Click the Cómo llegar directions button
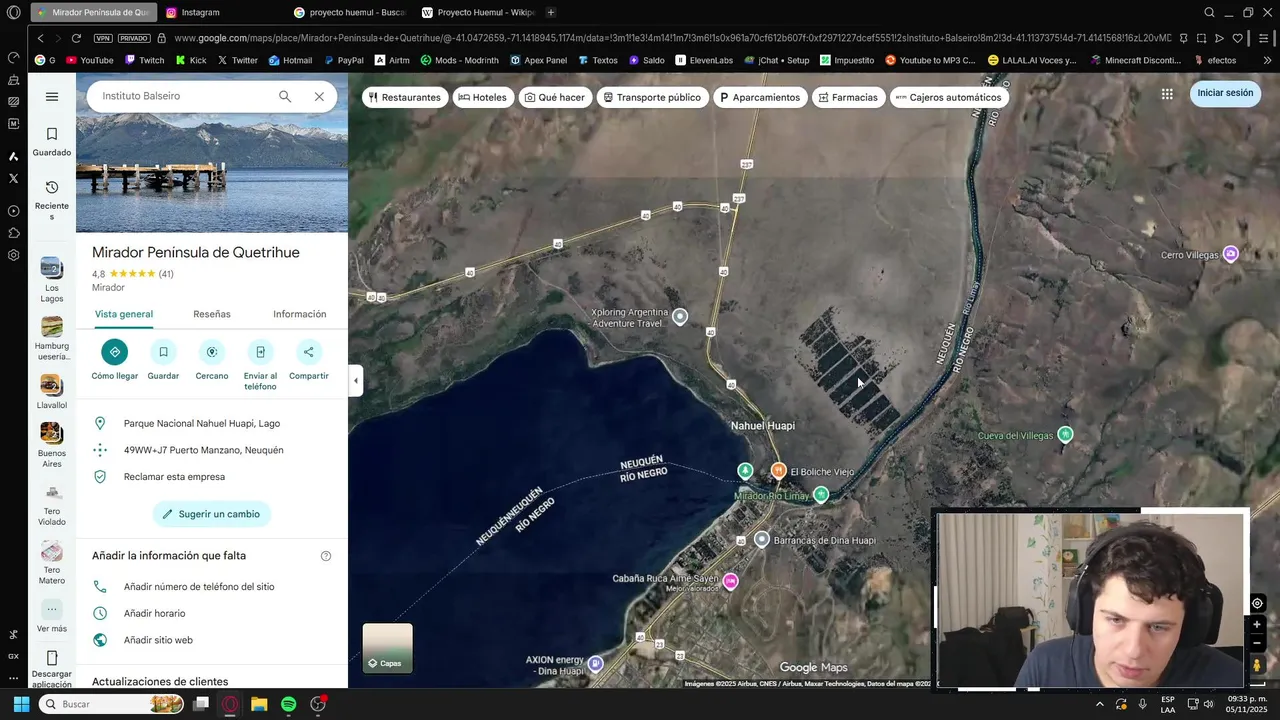The image size is (1280, 720). pyautogui.click(x=115, y=360)
